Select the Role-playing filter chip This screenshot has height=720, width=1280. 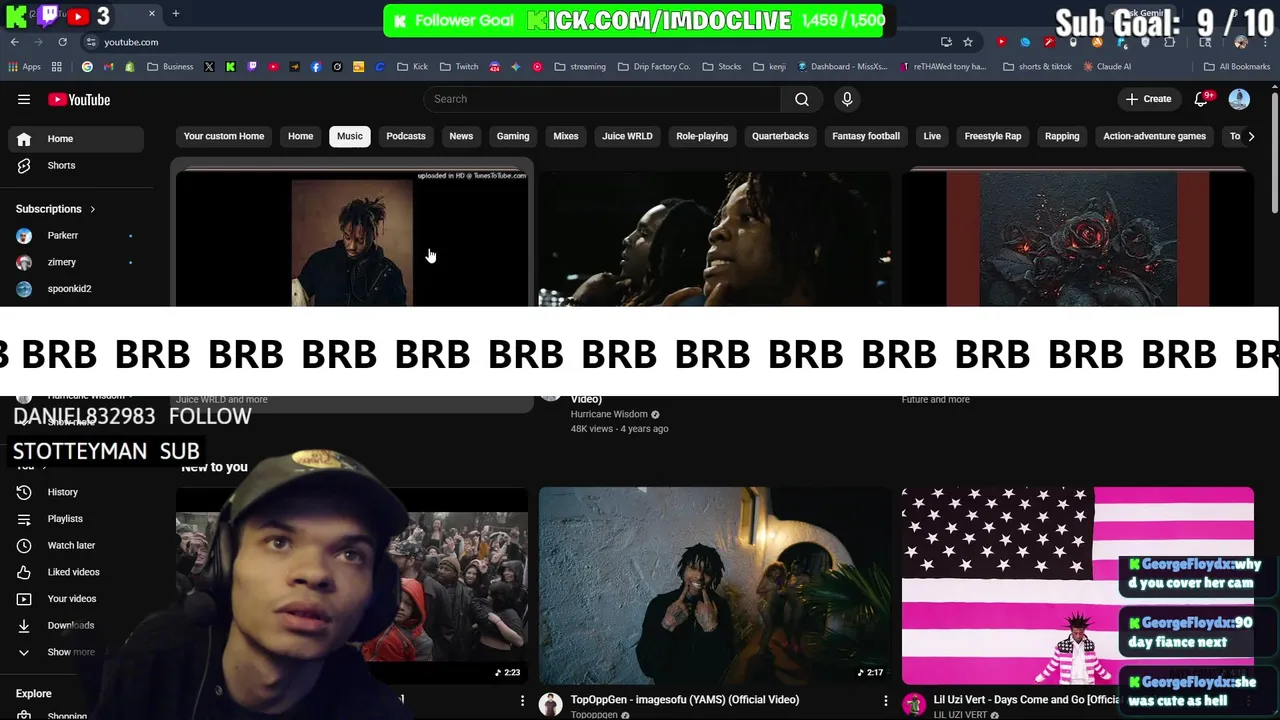702,136
